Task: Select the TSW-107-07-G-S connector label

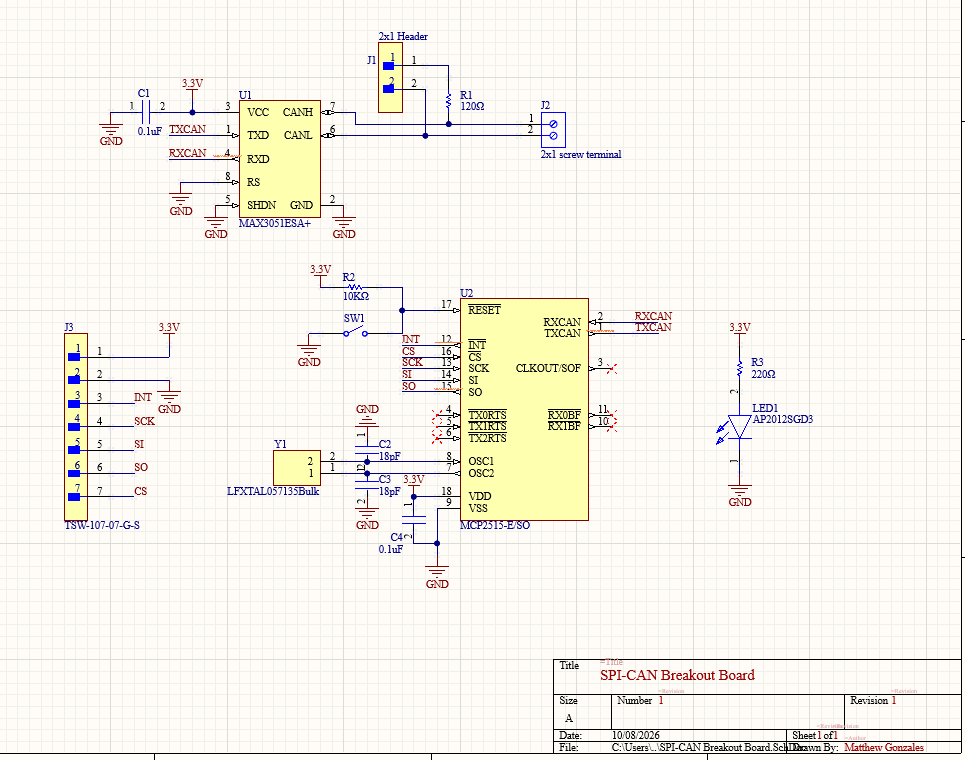Action: (102, 526)
